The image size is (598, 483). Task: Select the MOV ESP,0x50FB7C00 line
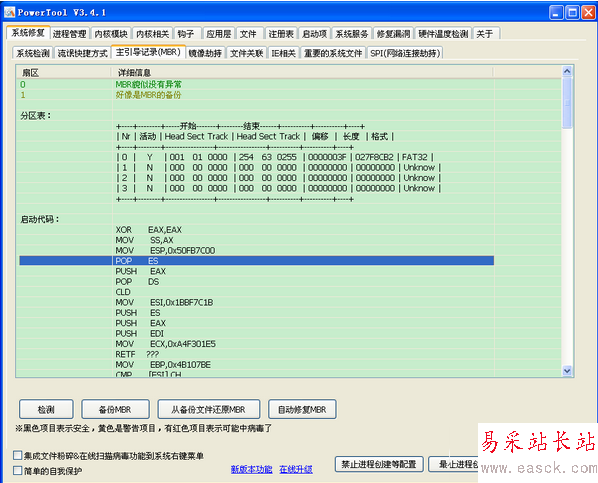[x=256, y=250]
